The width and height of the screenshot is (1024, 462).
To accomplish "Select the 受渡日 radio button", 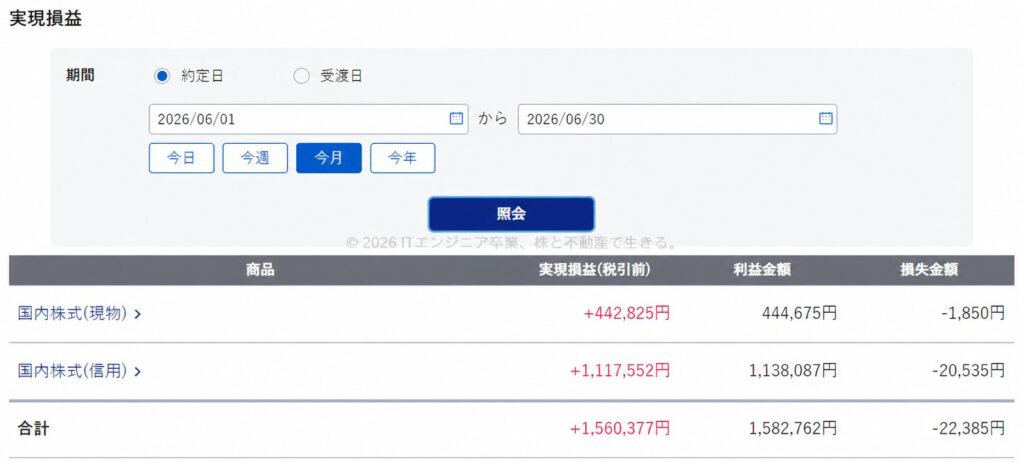I will (x=301, y=76).
